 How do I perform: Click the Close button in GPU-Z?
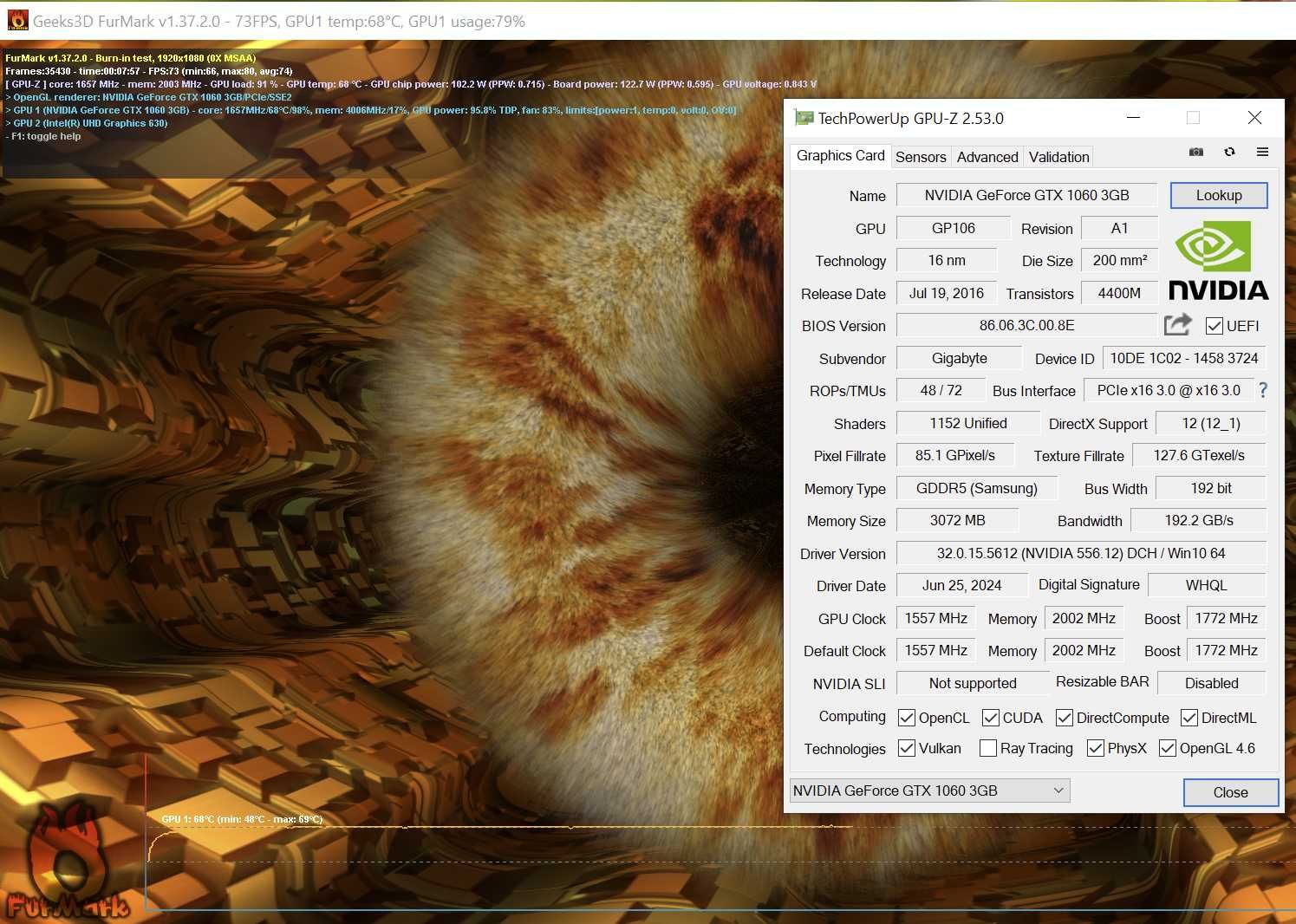[x=1230, y=792]
